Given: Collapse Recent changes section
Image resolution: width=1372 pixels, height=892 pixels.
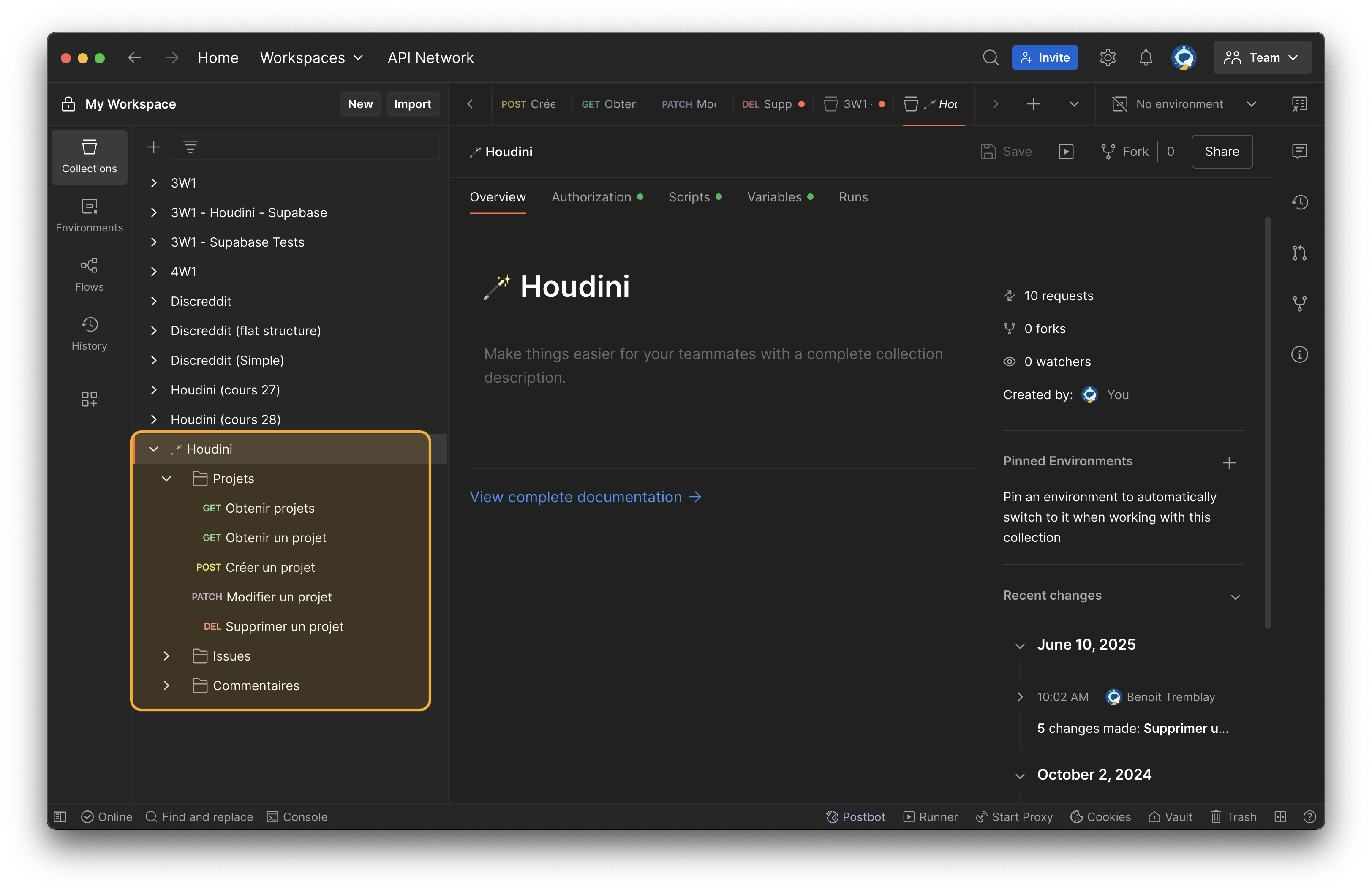Looking at the screenshot, I should pyautogui.click(x=1235, y=597).
